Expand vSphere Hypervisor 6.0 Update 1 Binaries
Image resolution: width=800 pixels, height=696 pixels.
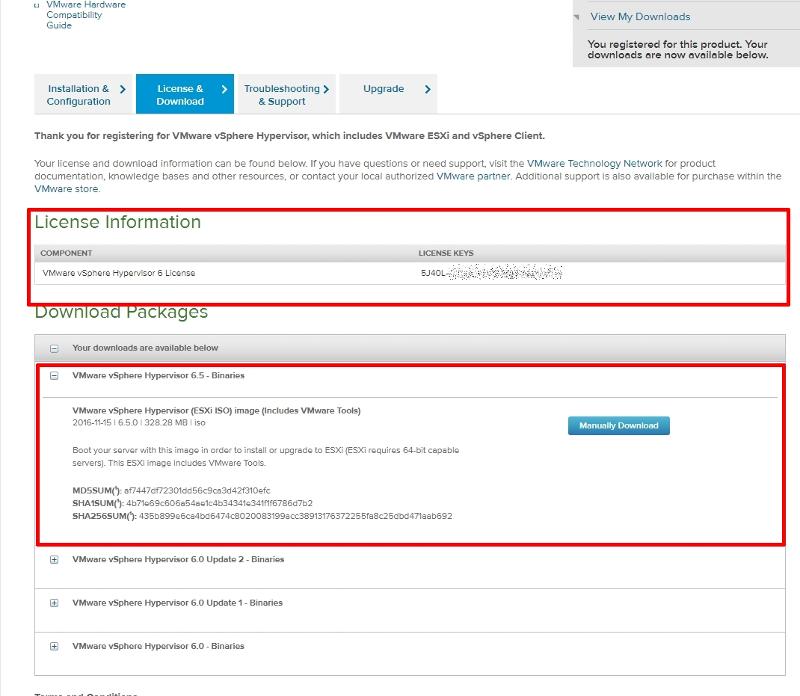[x=54, y=603]
